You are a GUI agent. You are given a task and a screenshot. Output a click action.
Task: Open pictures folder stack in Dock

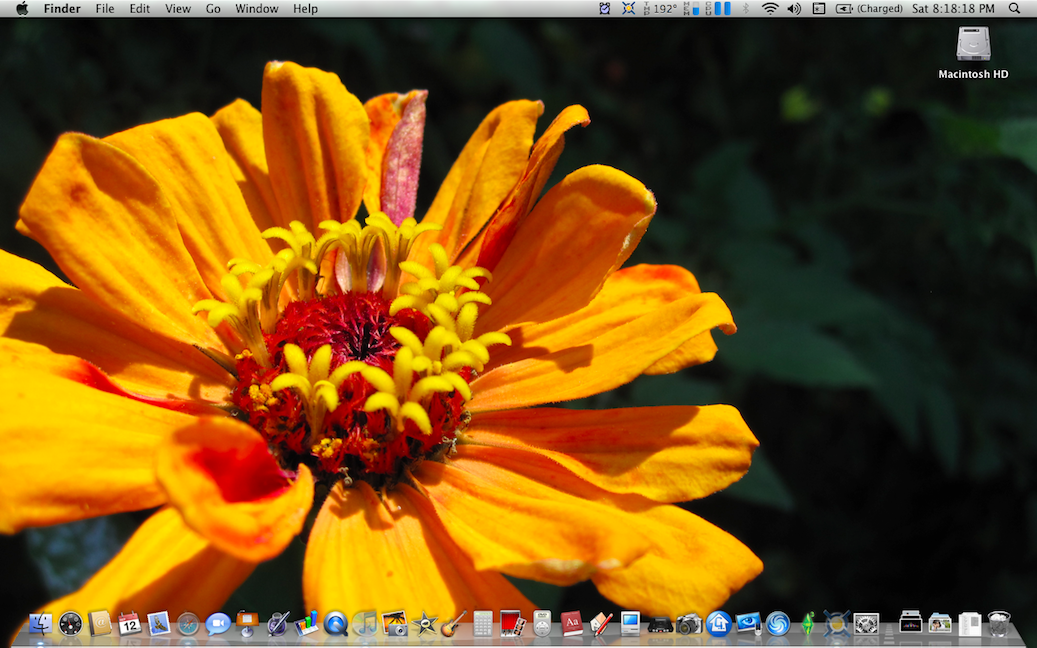(940, 624)
